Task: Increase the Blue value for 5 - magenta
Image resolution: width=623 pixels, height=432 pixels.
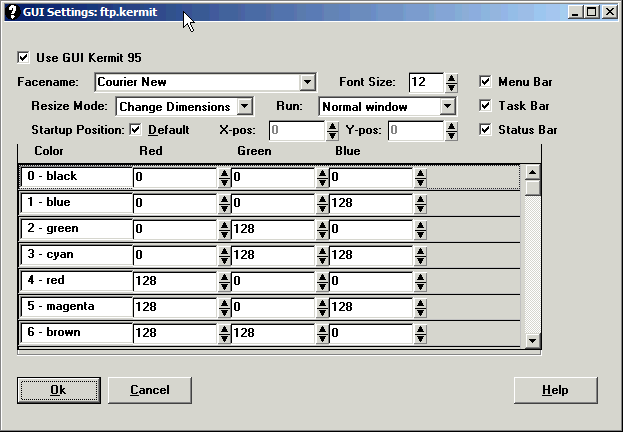Action: coord(420,302)
